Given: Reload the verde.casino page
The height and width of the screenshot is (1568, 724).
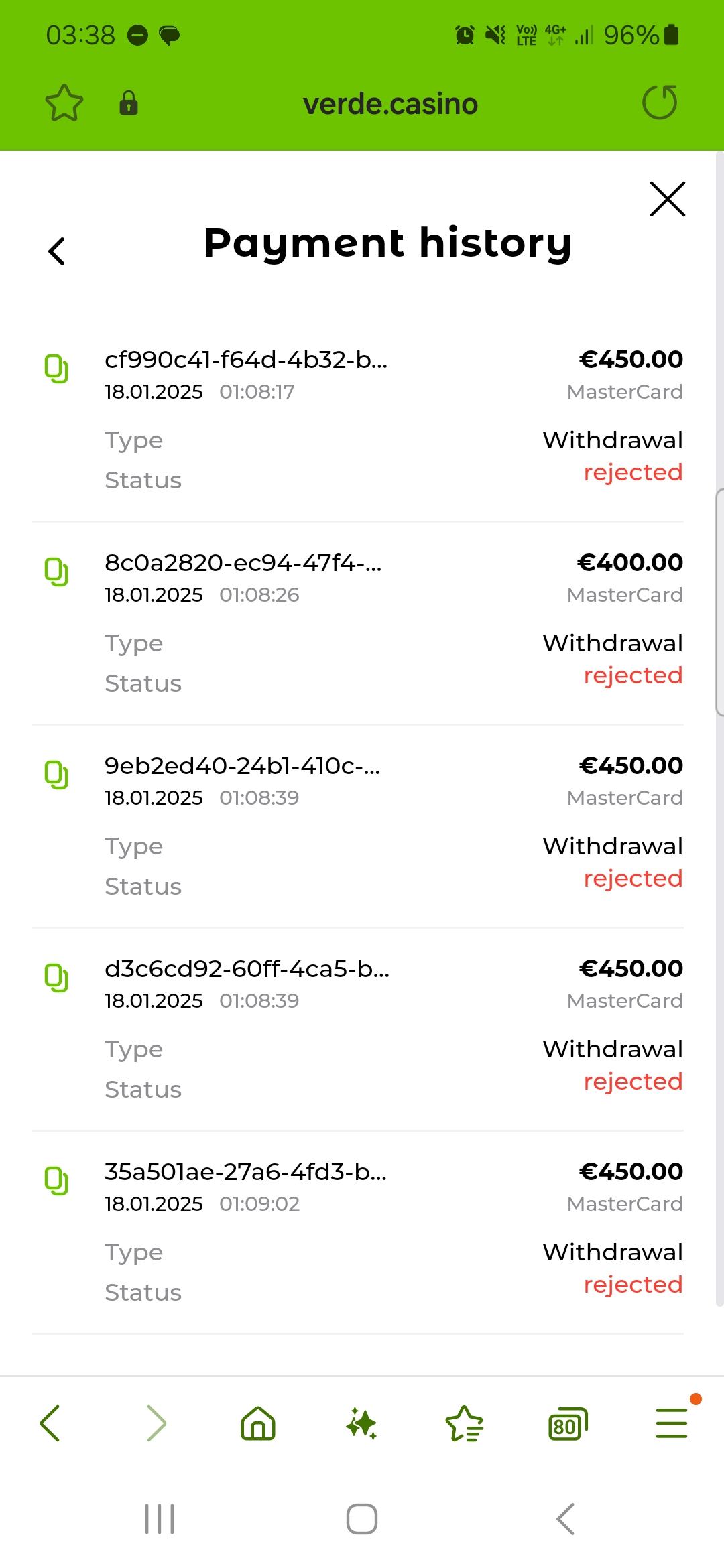Looking at the screenshot, I should point(660,103).
